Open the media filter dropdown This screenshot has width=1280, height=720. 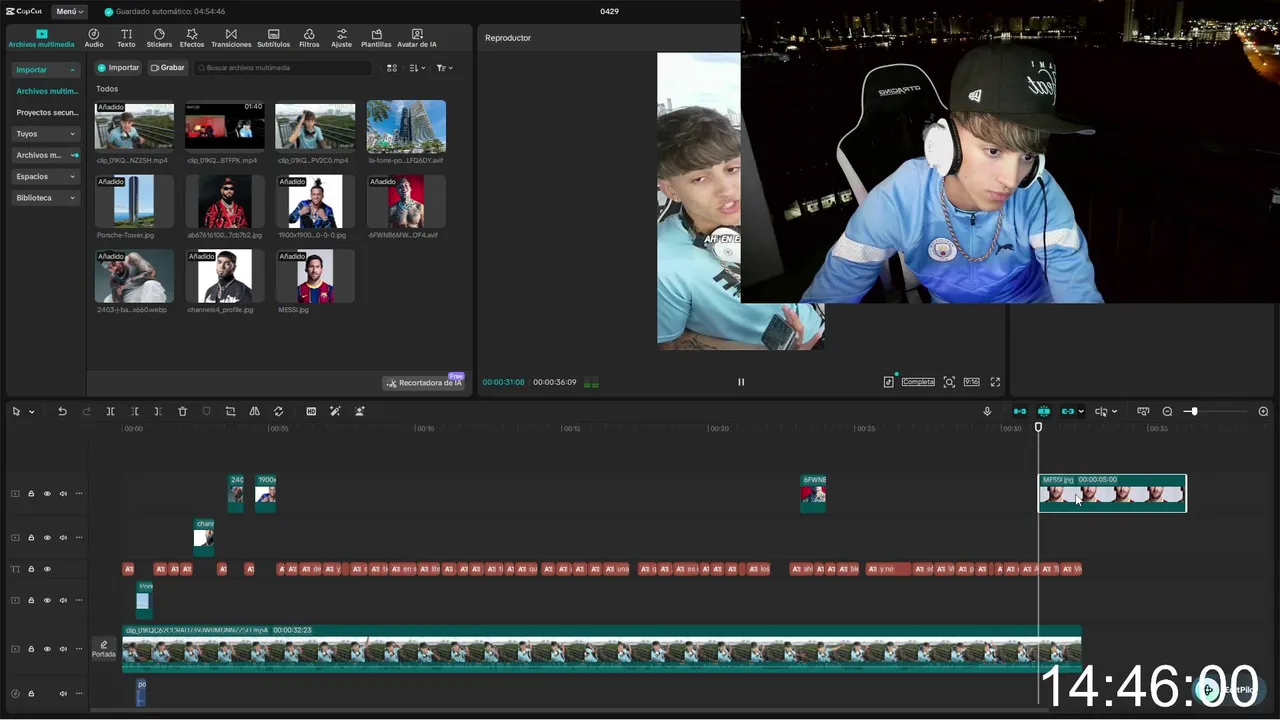(445, 68)
